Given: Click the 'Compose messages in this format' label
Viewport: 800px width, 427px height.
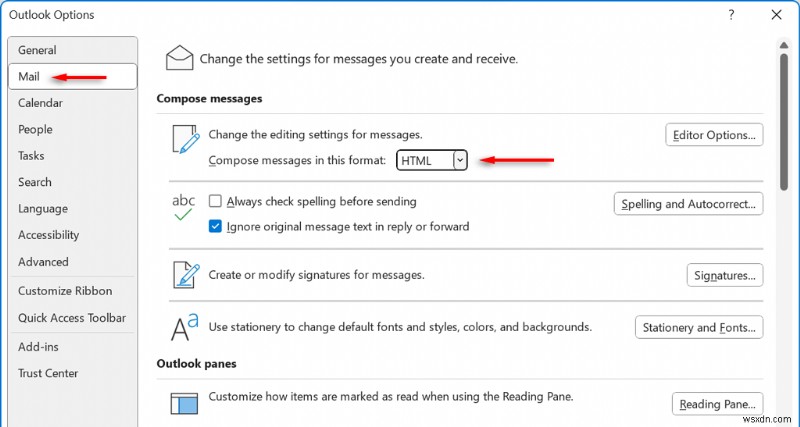Looking at the screenshot, I should [297, 161].
